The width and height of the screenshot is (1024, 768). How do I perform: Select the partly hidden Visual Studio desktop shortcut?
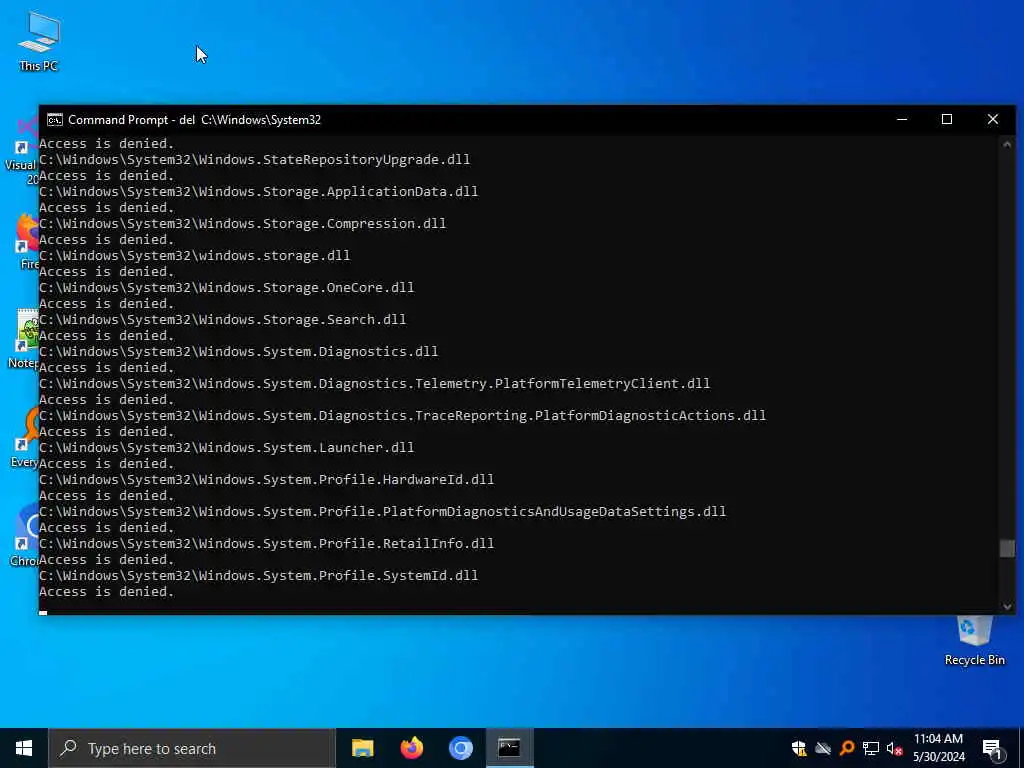[22, 150]
